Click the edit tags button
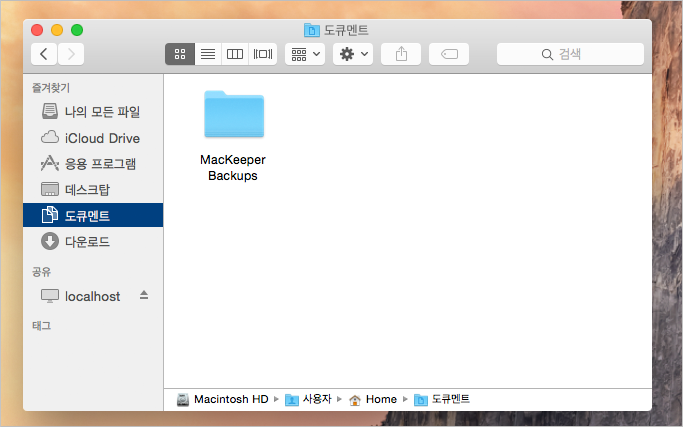The width and height of the screenshot is (683, 427). [x=449, y=54]
